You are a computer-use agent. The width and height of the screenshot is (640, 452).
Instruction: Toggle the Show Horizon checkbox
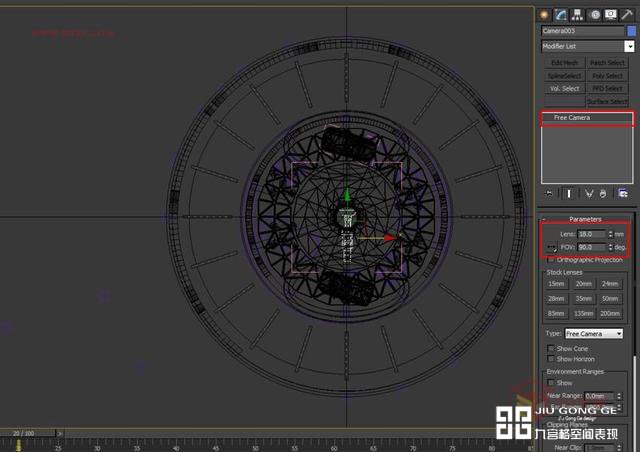(550, 358)
